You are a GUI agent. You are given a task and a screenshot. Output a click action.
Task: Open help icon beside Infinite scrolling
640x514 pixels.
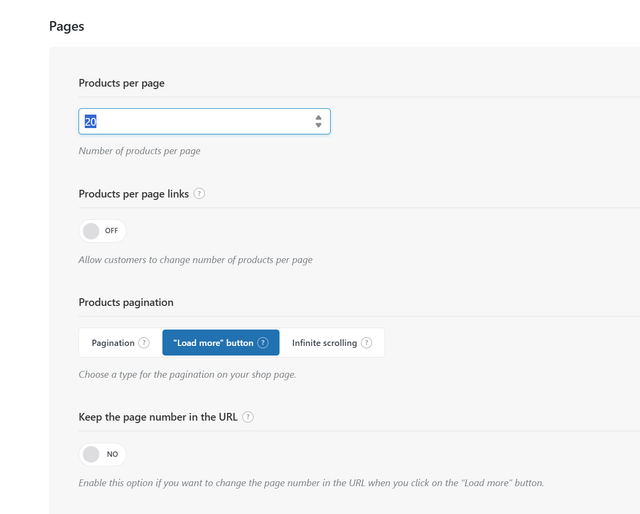coord(367,343)
